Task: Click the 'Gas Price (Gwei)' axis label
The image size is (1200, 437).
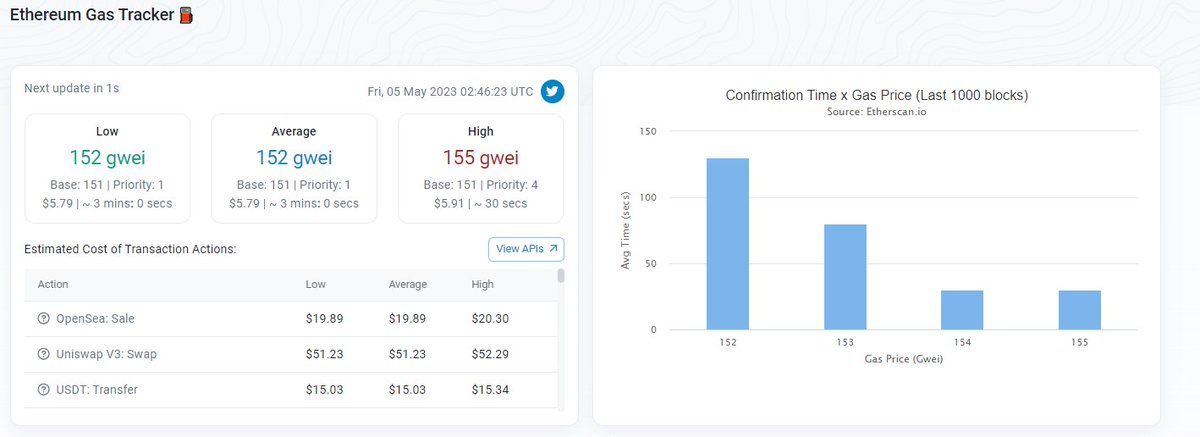Action: coord(904,360)
